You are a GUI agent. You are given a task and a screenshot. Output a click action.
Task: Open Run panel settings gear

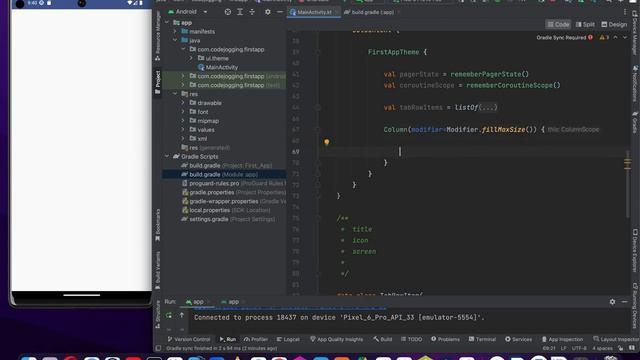pyautogui.click(x=612, y=302)
